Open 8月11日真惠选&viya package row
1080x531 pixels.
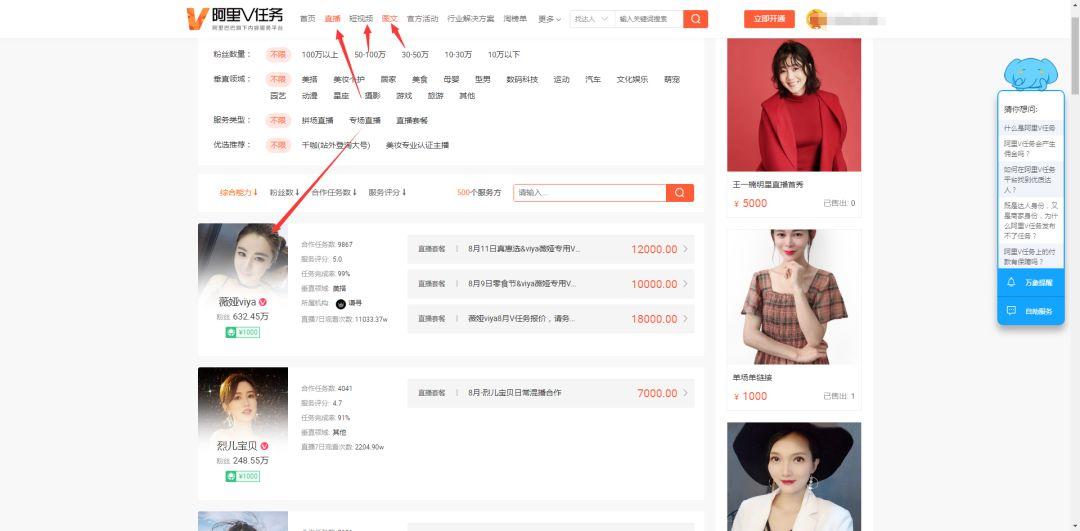click(550, 249)
